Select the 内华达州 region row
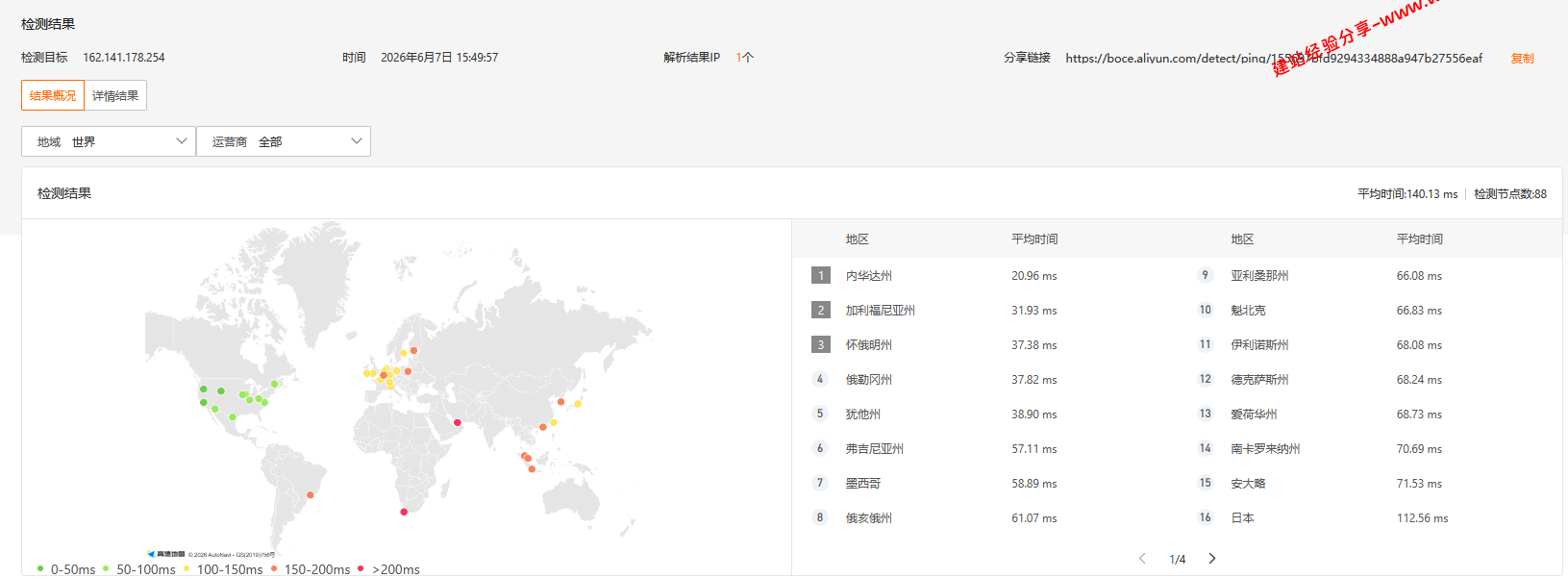Image resolution: width=1568 pixels, height=578 pixels. point(984,275)
